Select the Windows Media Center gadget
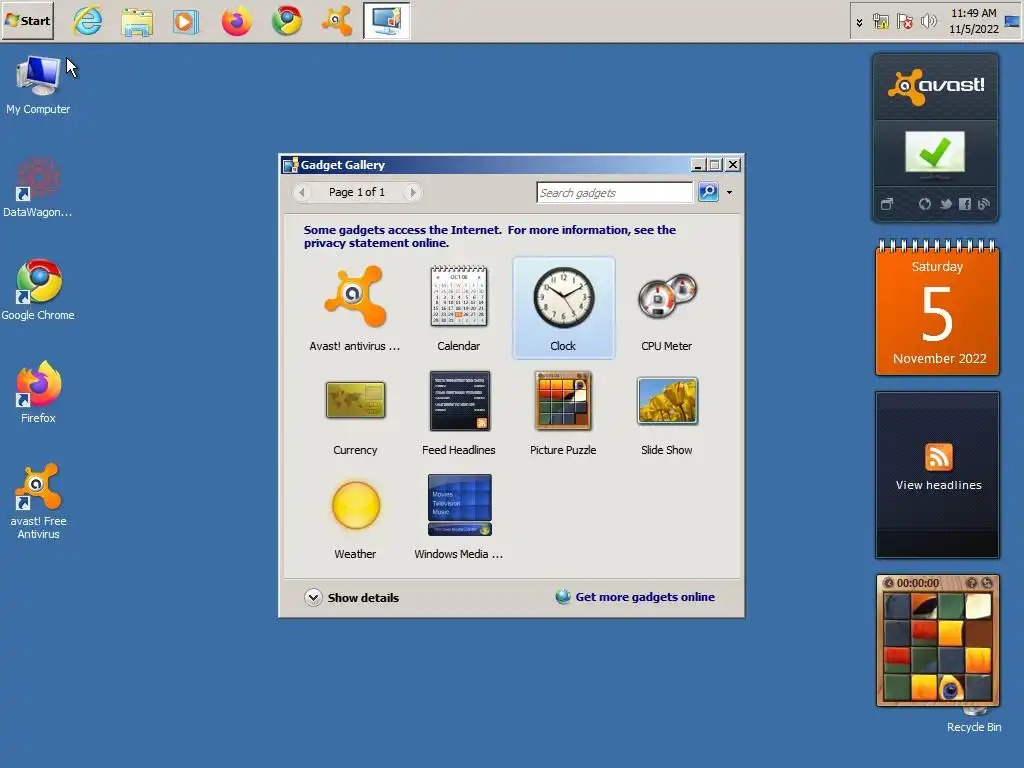Image resolution: width=1024 pixels, height=768 pixels. click(458, 516)
